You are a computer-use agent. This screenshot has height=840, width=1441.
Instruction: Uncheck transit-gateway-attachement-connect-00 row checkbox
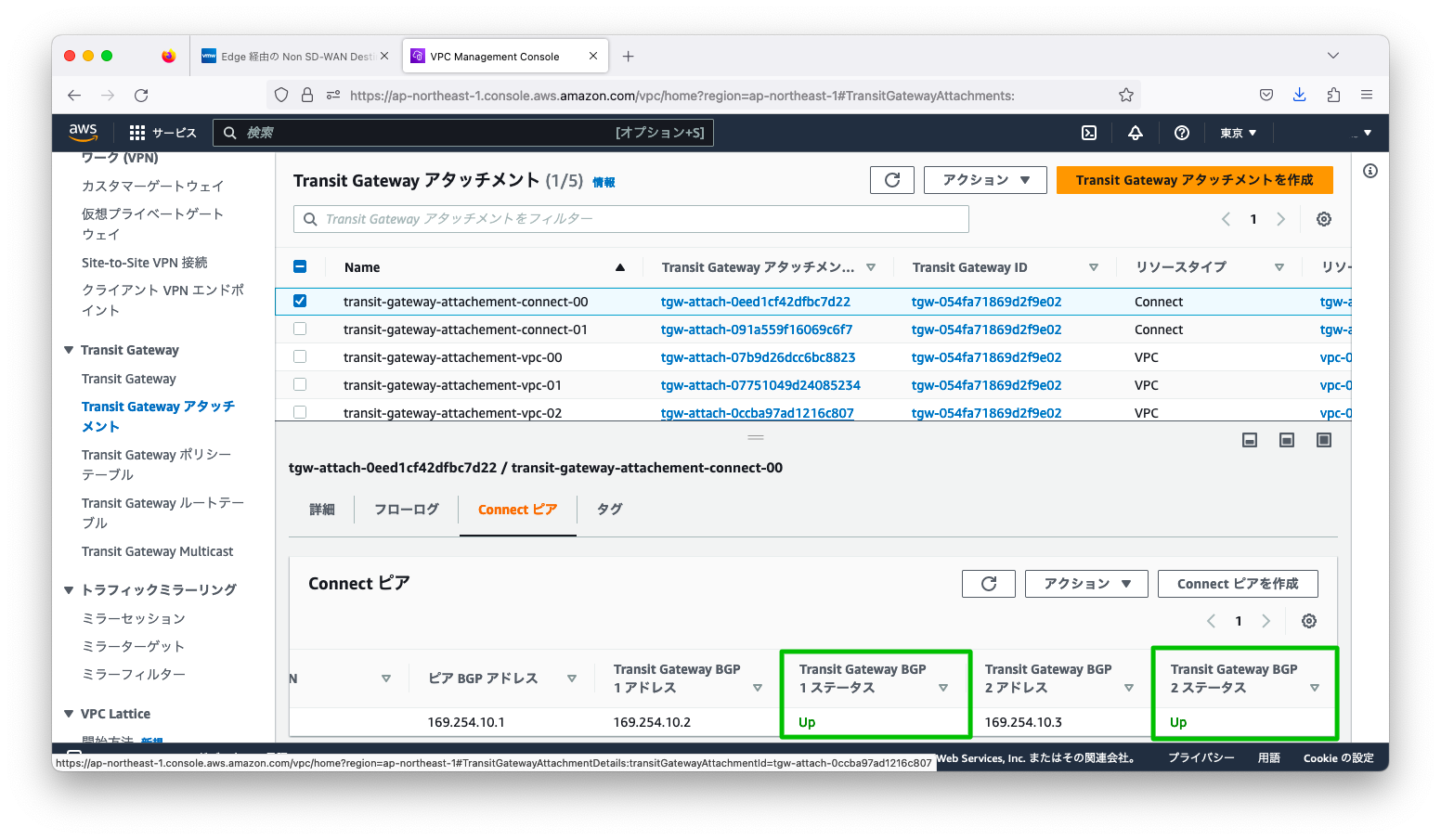coord(300,301)
